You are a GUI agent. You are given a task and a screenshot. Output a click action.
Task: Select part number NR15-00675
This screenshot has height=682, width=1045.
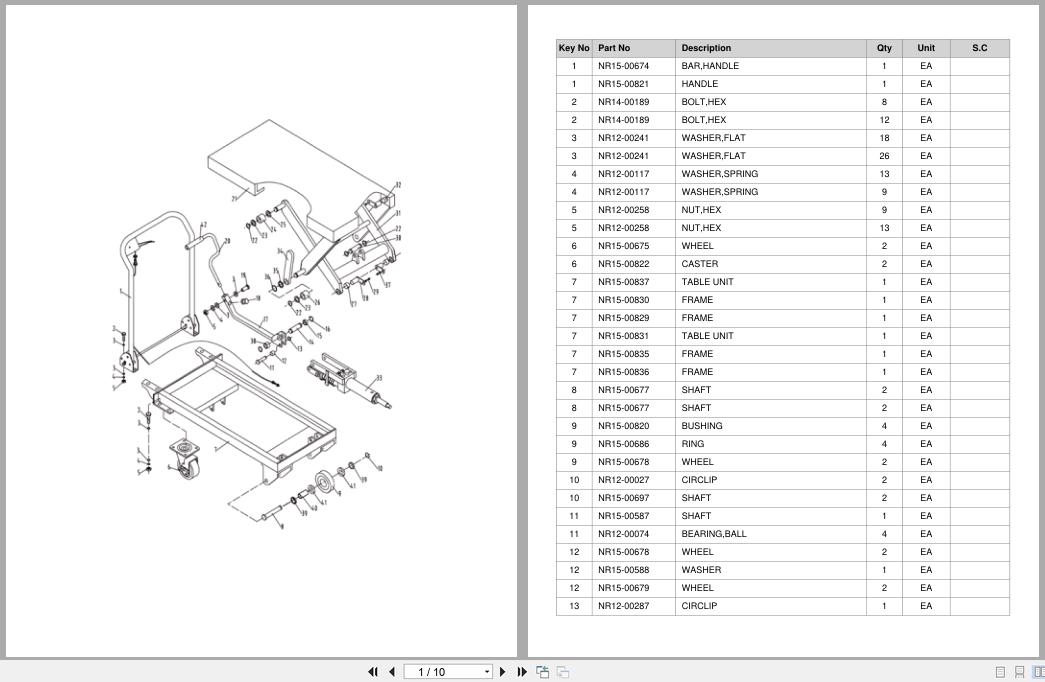623,246
